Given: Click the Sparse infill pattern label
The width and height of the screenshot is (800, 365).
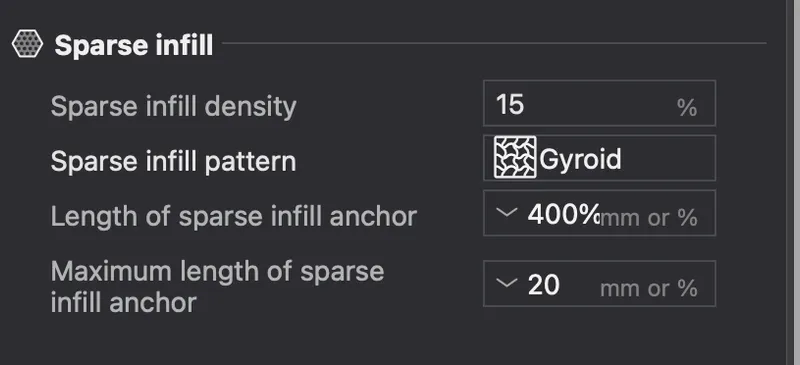Looking at the screenshot, I should (173, 161).
